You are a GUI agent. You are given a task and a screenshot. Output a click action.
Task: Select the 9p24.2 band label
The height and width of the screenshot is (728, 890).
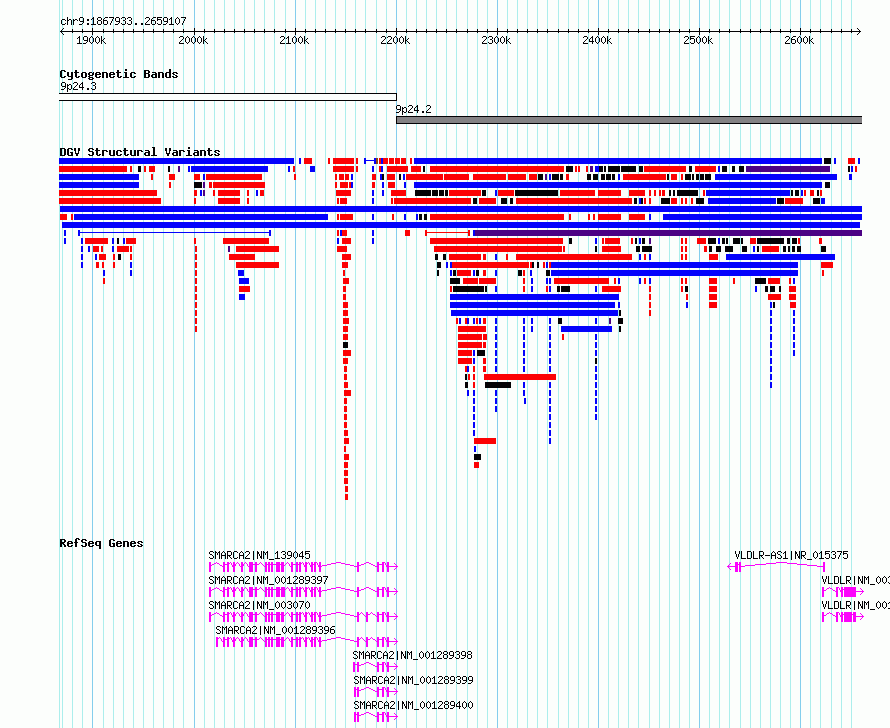coord(414,109)
